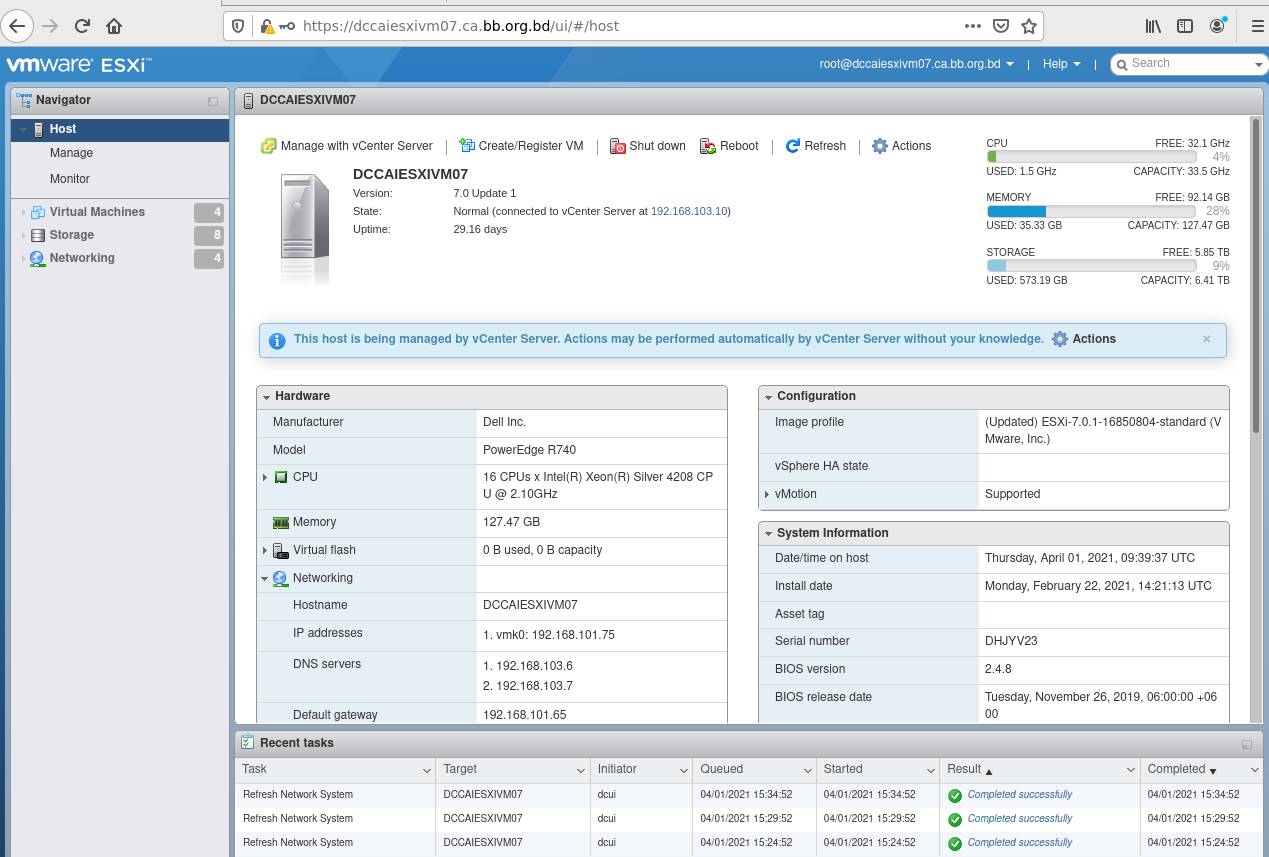Screen dimensions: 1269x857
Task: Click the Reboot host icon
Action: tap(708, 146)
